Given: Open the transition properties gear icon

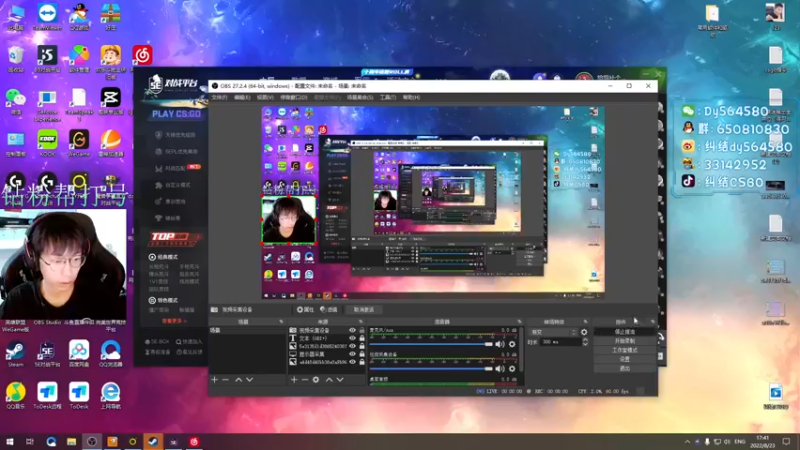Looking at the screenshot, I should click(x=584, y=332).
